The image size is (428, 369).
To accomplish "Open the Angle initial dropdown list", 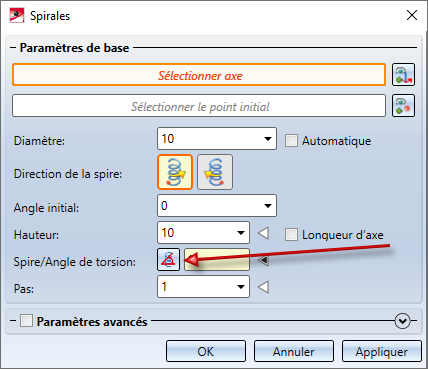I will tap(268, 206).
